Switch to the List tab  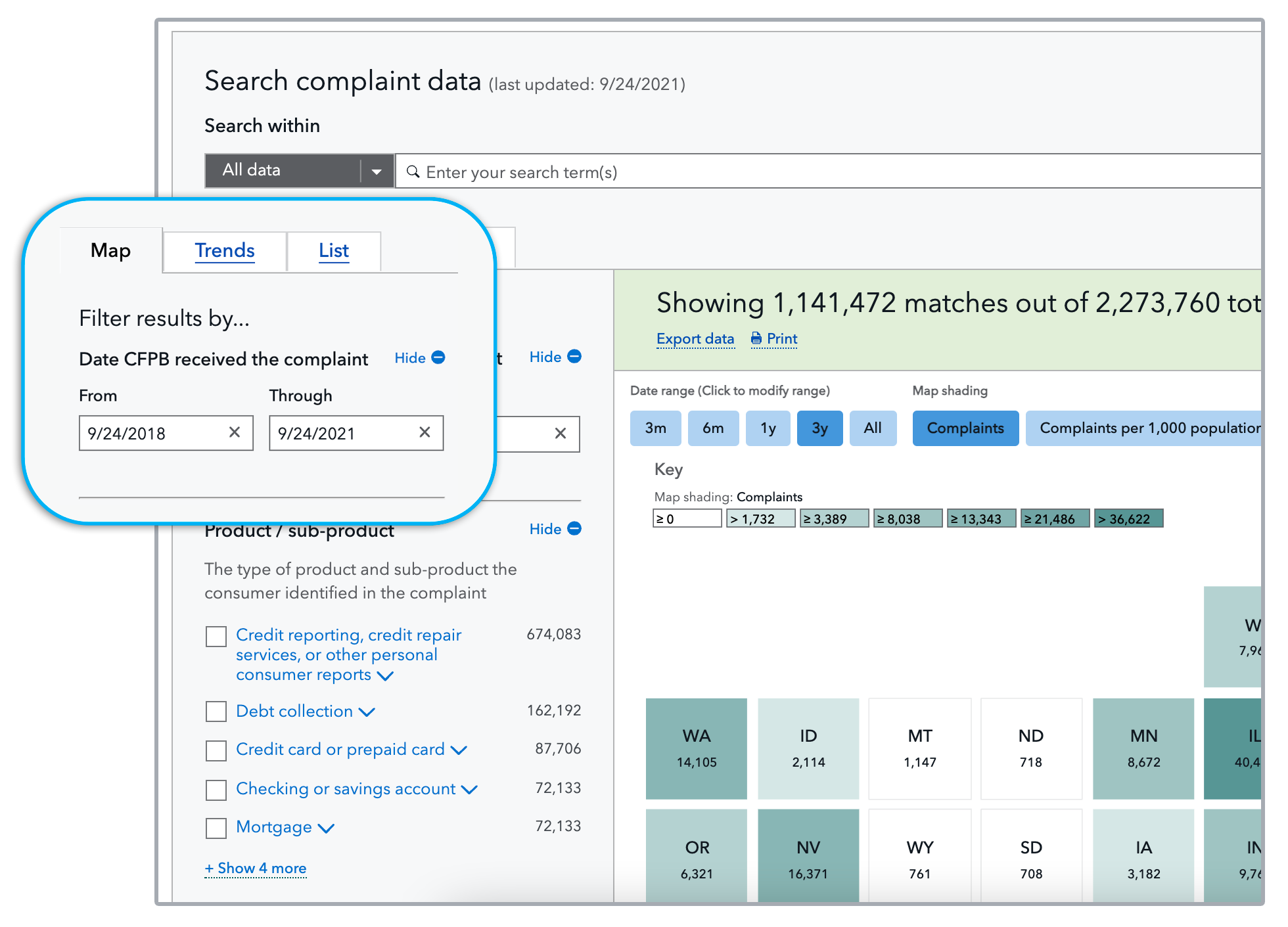[x=333, y=250]
